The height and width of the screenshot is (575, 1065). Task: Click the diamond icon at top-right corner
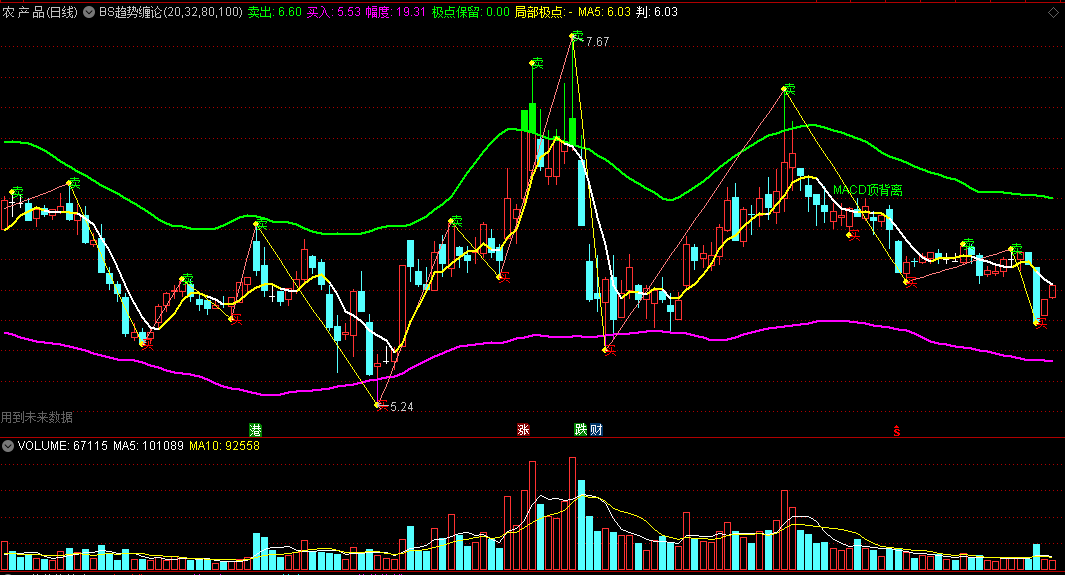pyautogui.click(x=1054, y=12)
